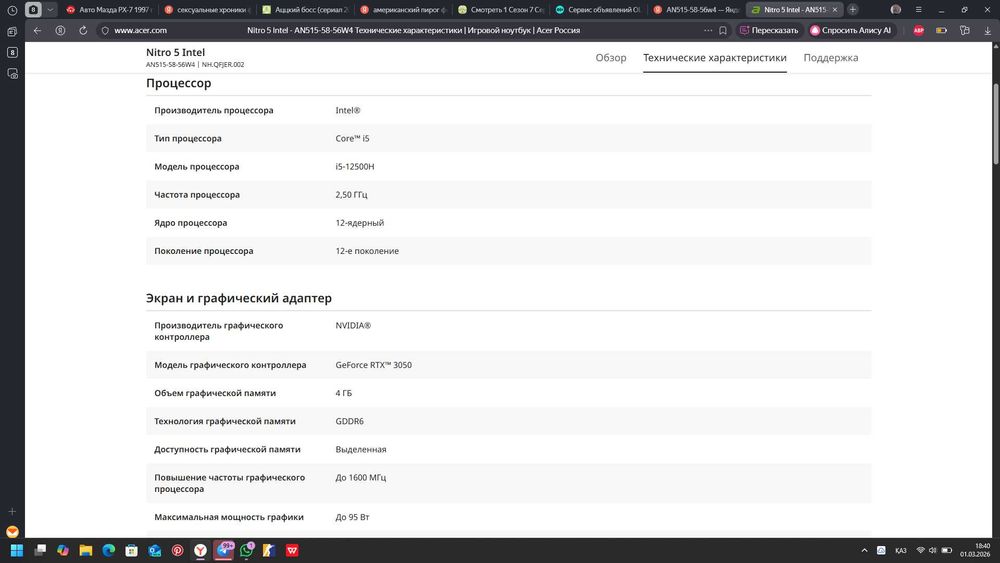The width and height of the screenshot is (1000, 563).
Task: Open the ABP ad blocker extension
Action: (918, 30)
